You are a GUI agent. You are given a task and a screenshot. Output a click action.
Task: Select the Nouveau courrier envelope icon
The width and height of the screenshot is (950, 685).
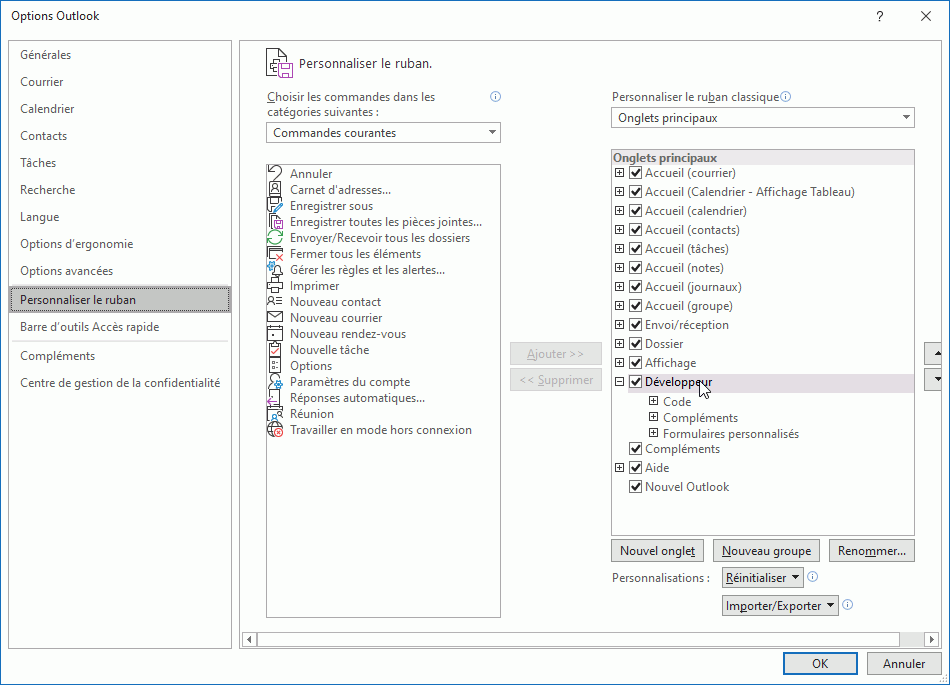(275, 317)
